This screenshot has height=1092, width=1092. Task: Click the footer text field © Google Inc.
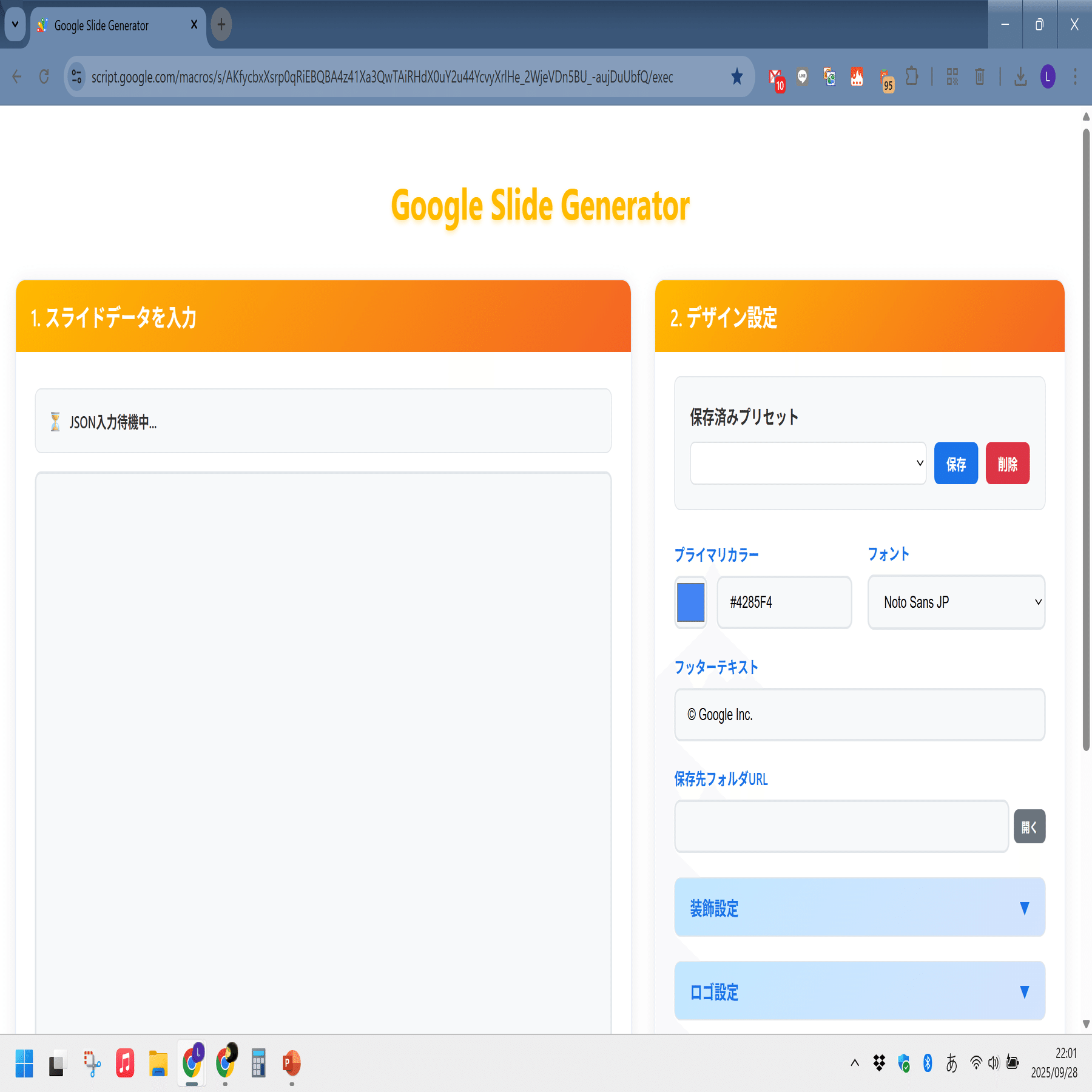(x=860, y=715)
